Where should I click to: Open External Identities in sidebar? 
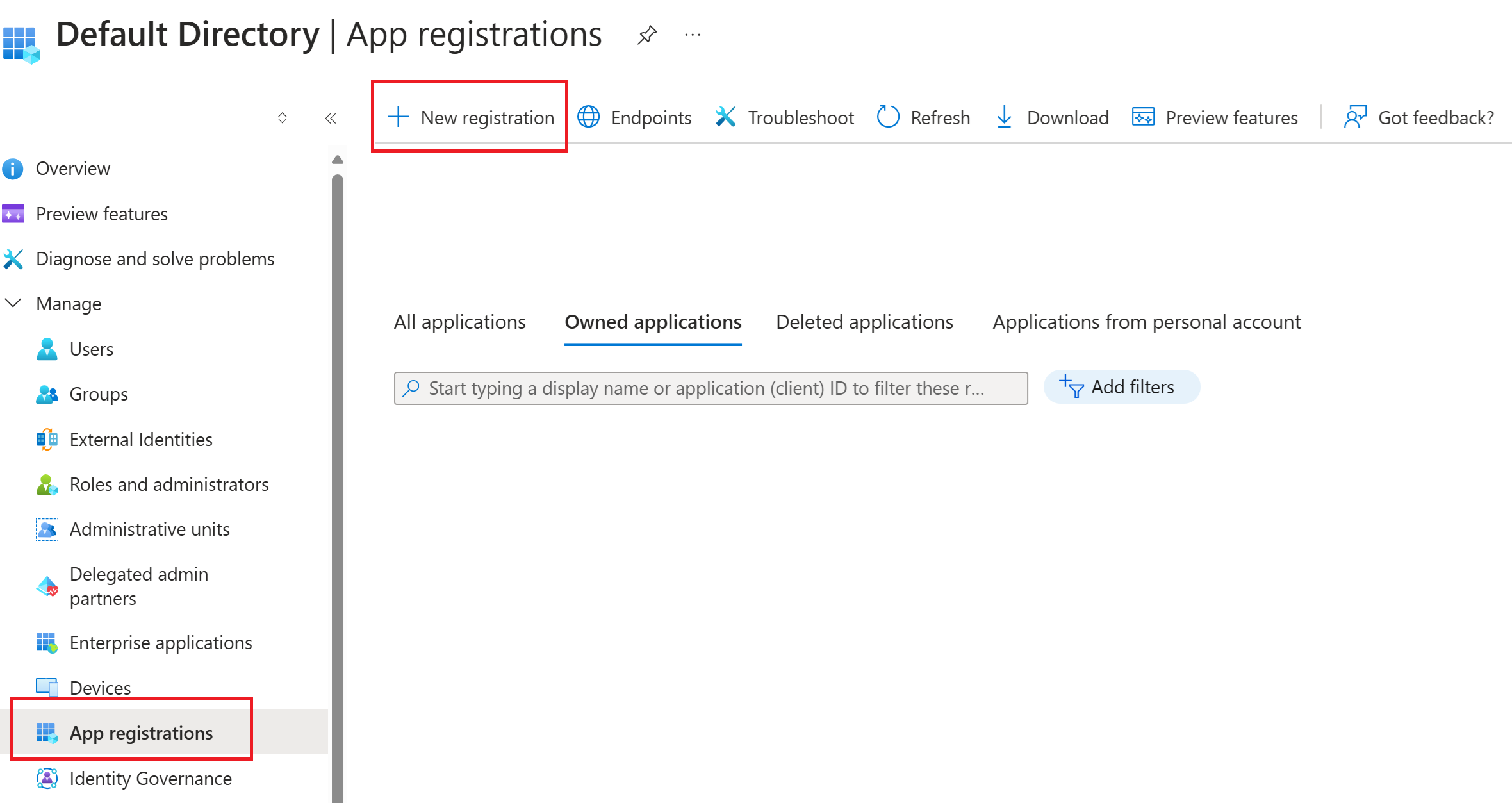point(141,440)
